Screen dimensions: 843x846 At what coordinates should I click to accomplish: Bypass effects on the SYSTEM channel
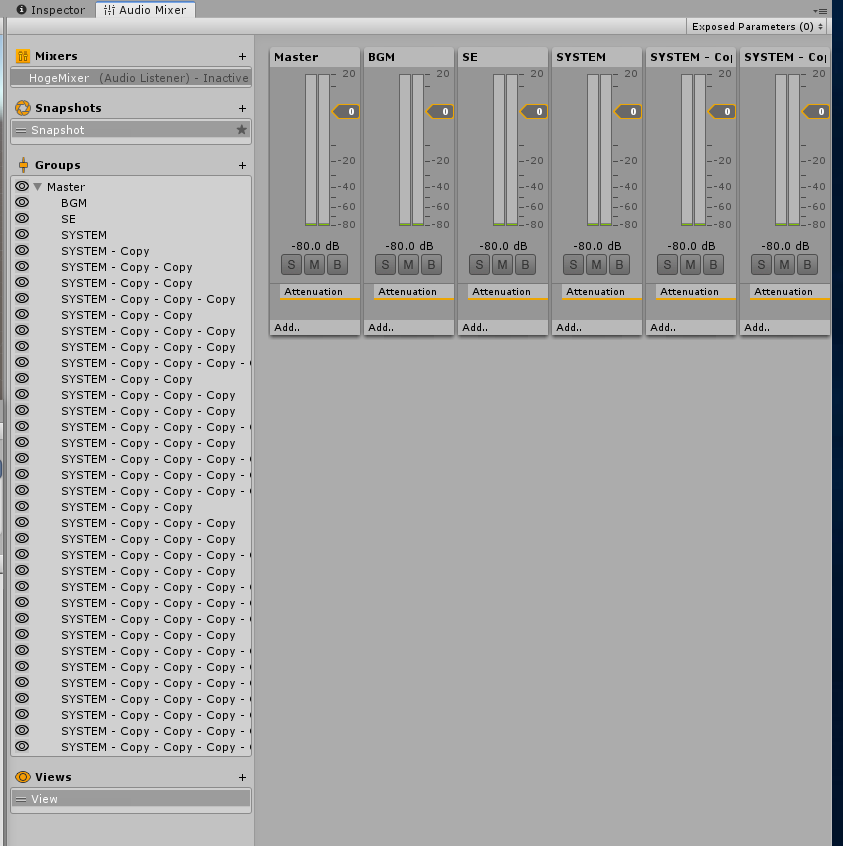pos(619,265)
